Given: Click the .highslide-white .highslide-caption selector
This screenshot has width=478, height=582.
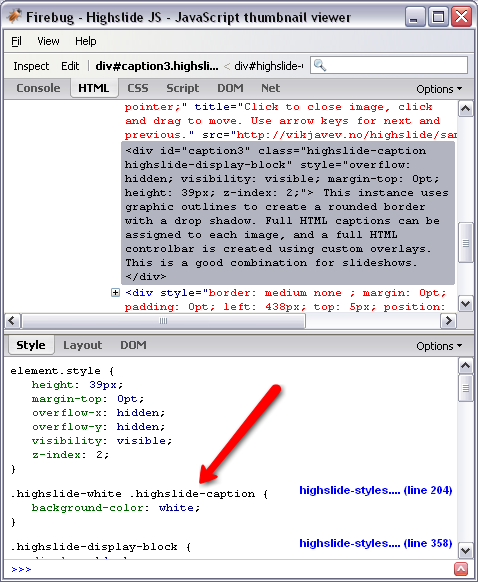Looking at the screenshot, I should pos(132,494).
